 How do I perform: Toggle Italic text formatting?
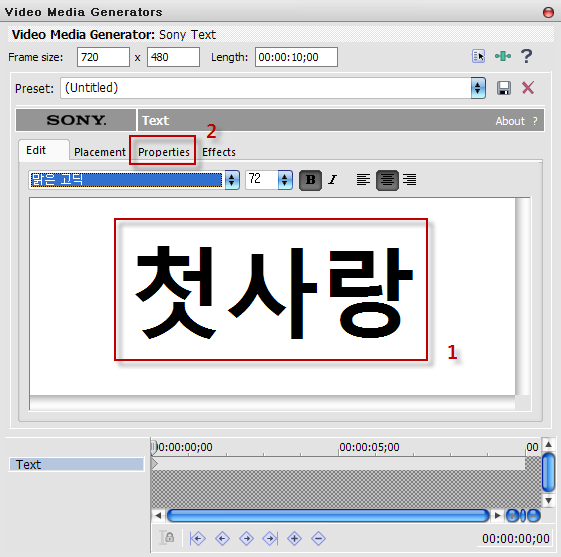333,180
